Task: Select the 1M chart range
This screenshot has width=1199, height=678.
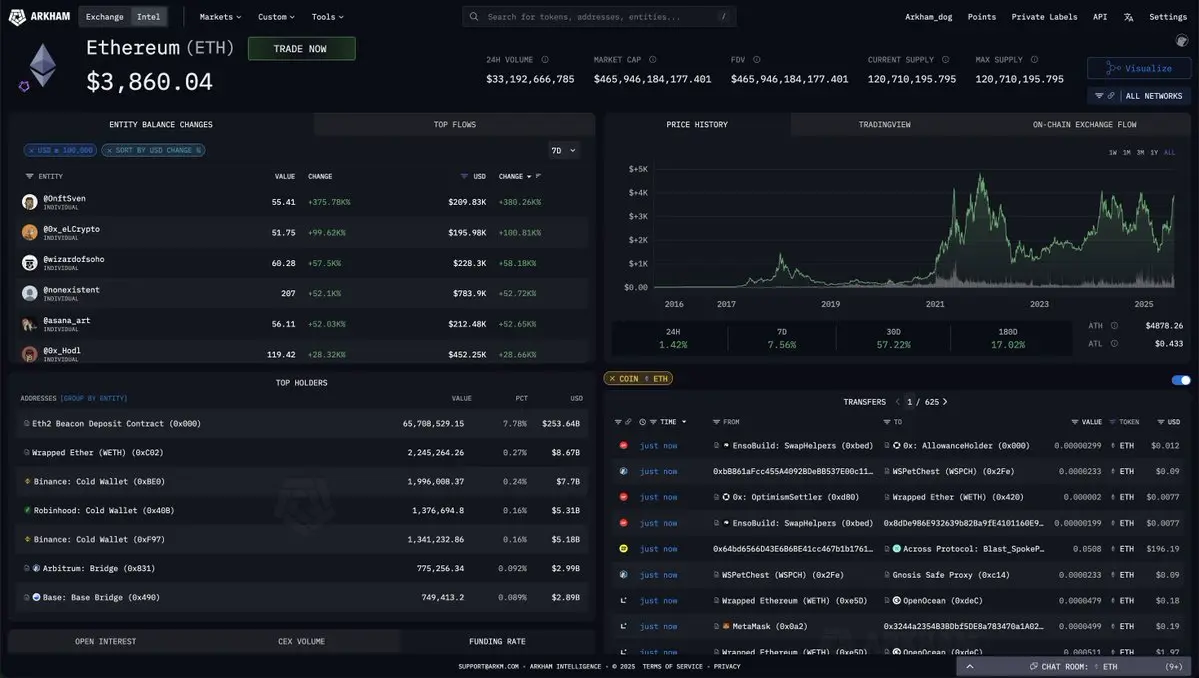Action: [1126, 153]
